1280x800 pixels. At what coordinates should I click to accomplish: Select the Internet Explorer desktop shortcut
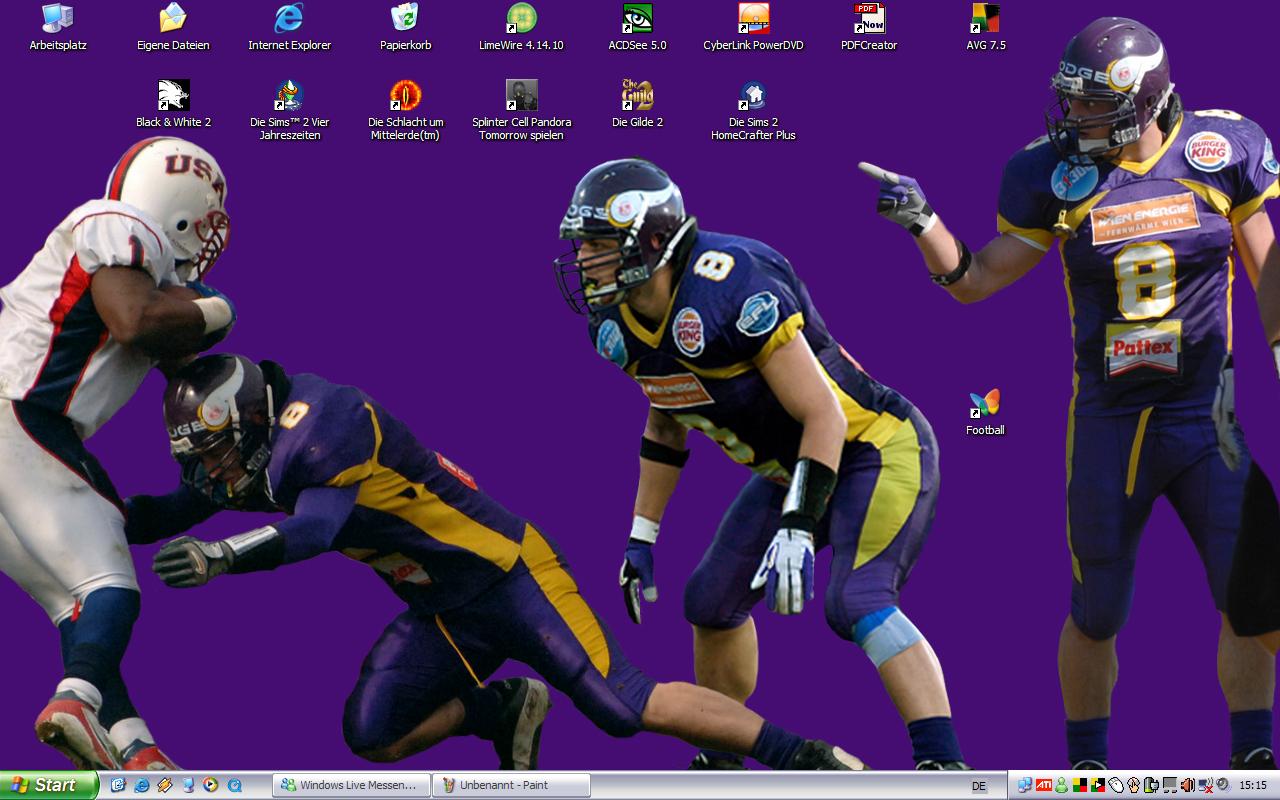point(290,27)
